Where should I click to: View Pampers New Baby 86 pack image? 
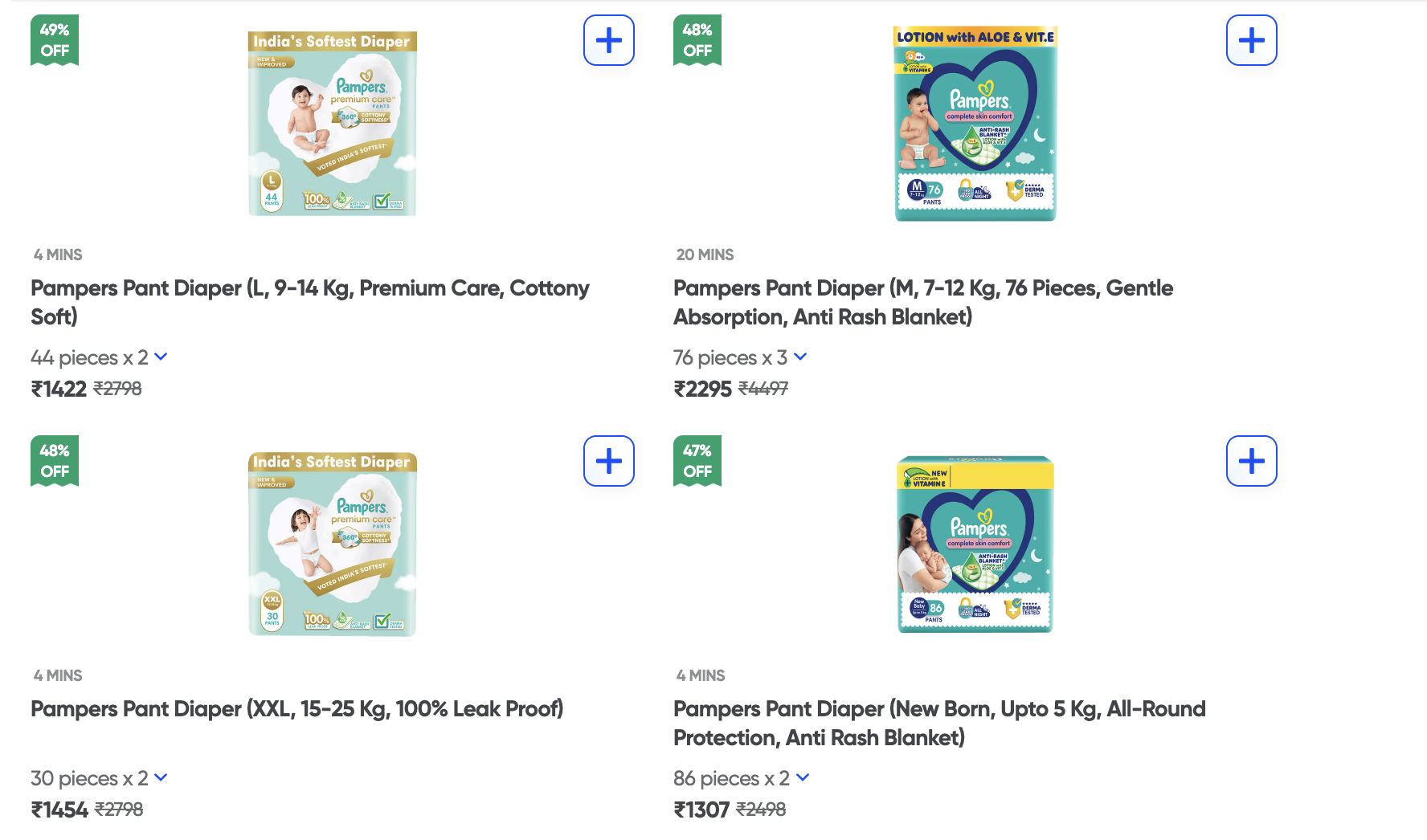click(975, 544)
